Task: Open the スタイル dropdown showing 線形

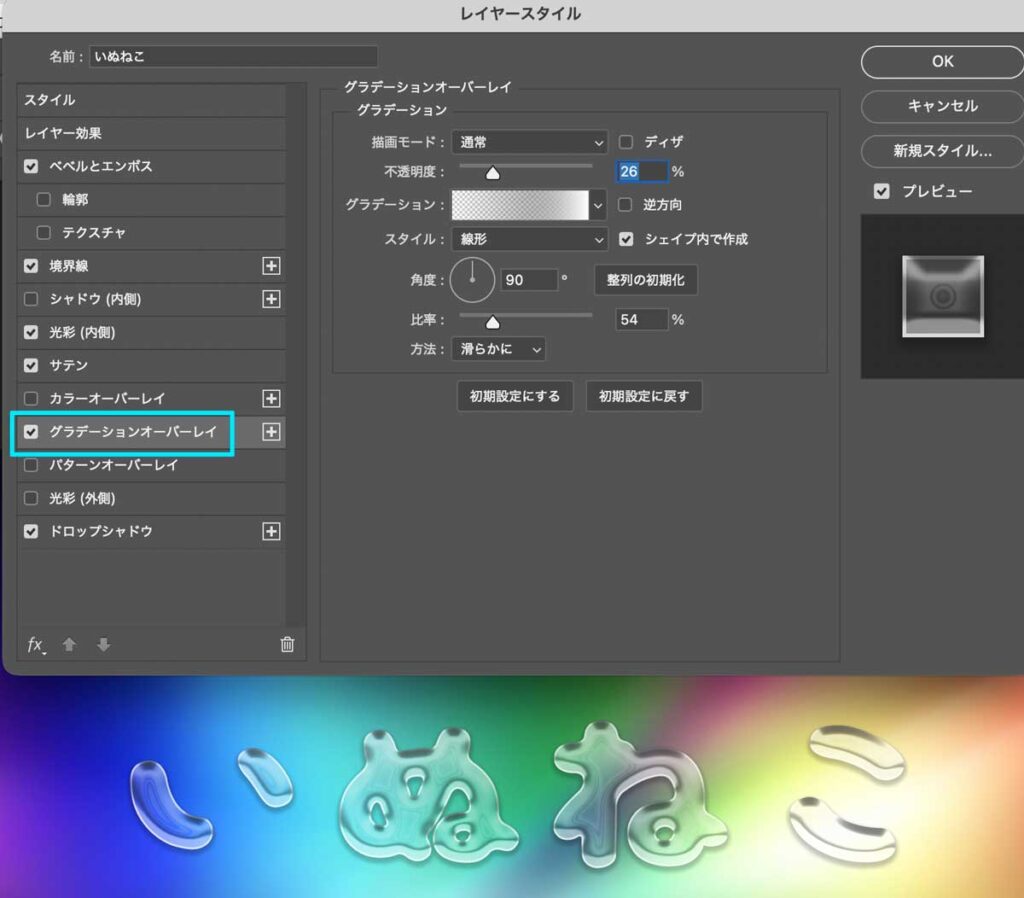Action: pyautogui.click(x=529, y=240)
